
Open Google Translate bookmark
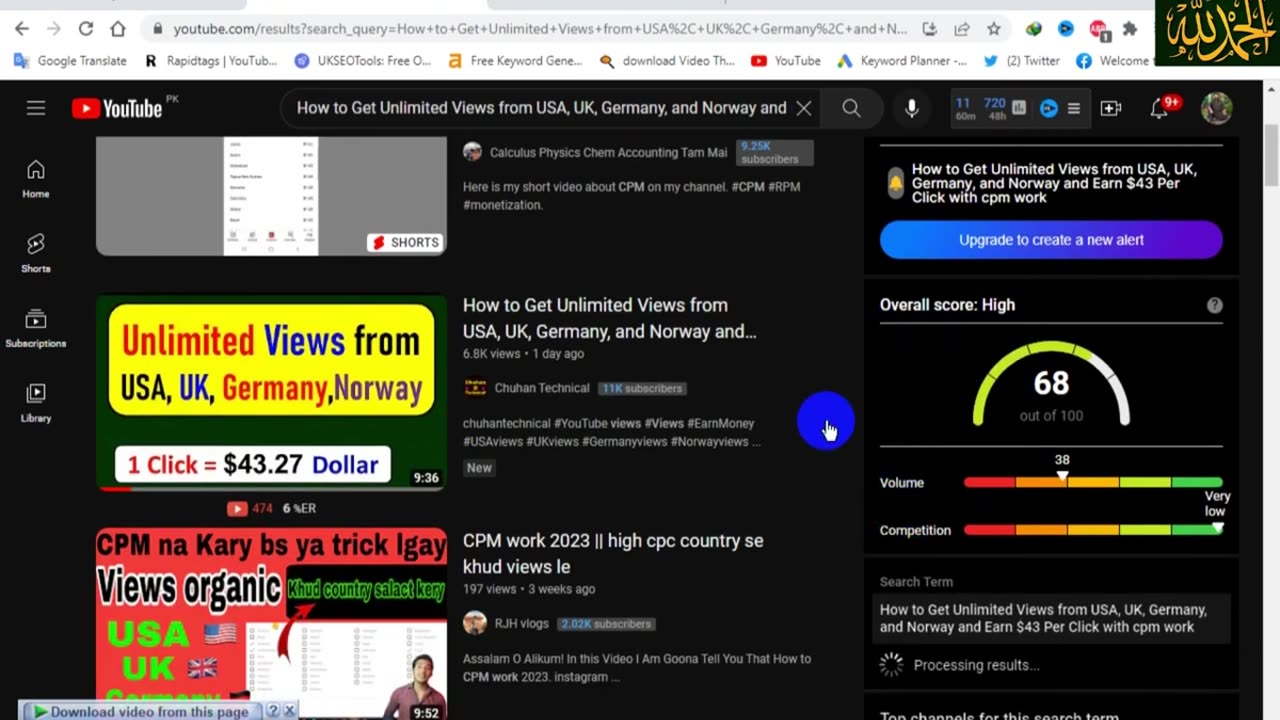click(71, 61)
